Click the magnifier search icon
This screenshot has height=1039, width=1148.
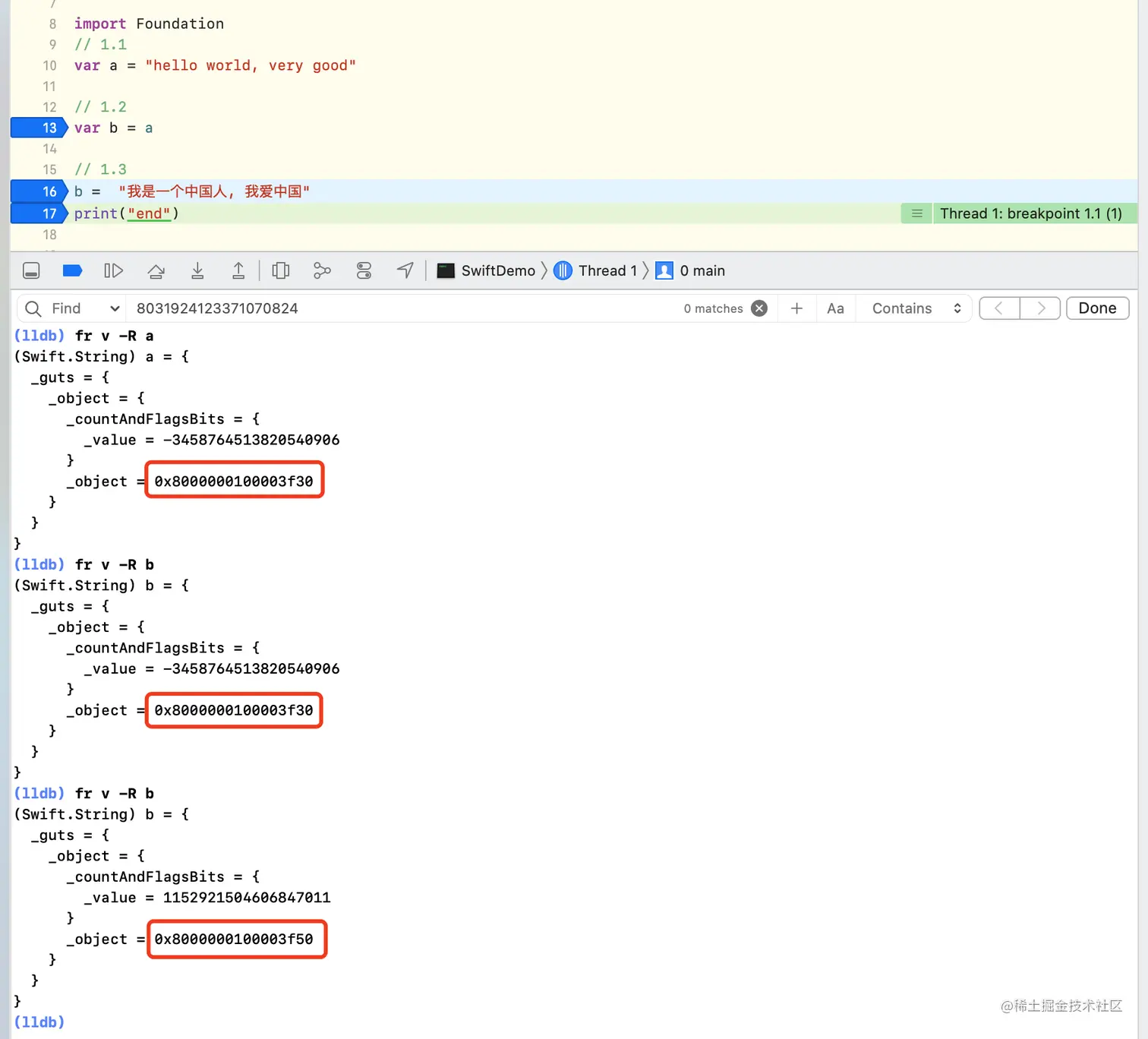tap(33, 308)
